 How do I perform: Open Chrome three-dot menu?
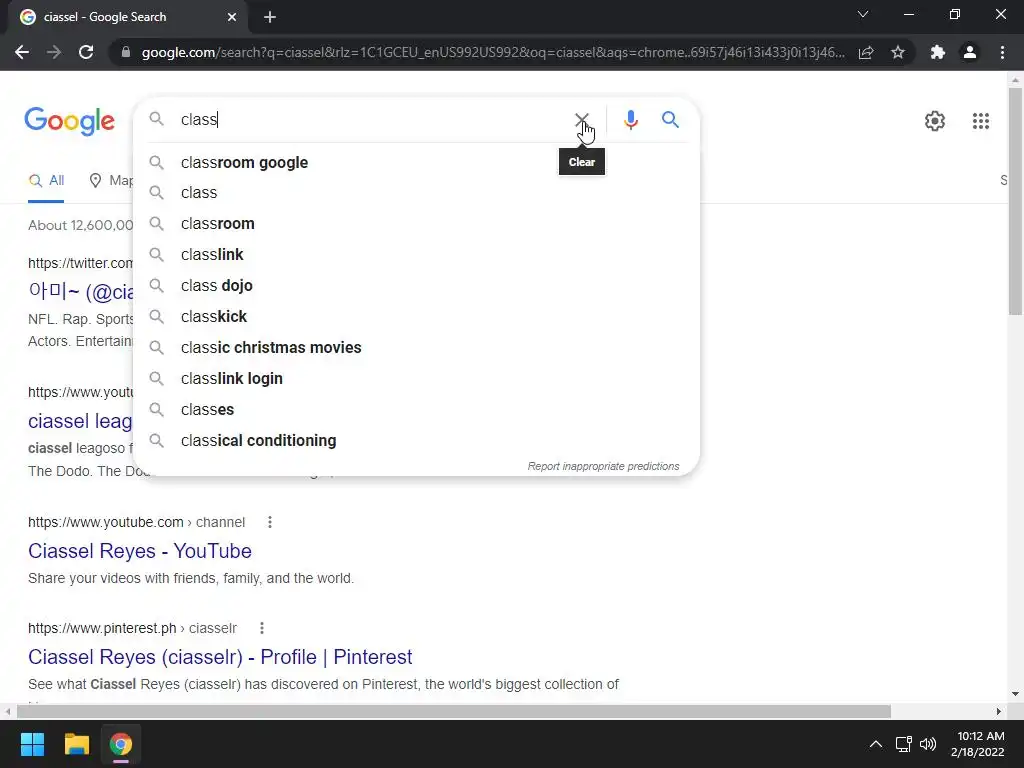coord(1002,52)
